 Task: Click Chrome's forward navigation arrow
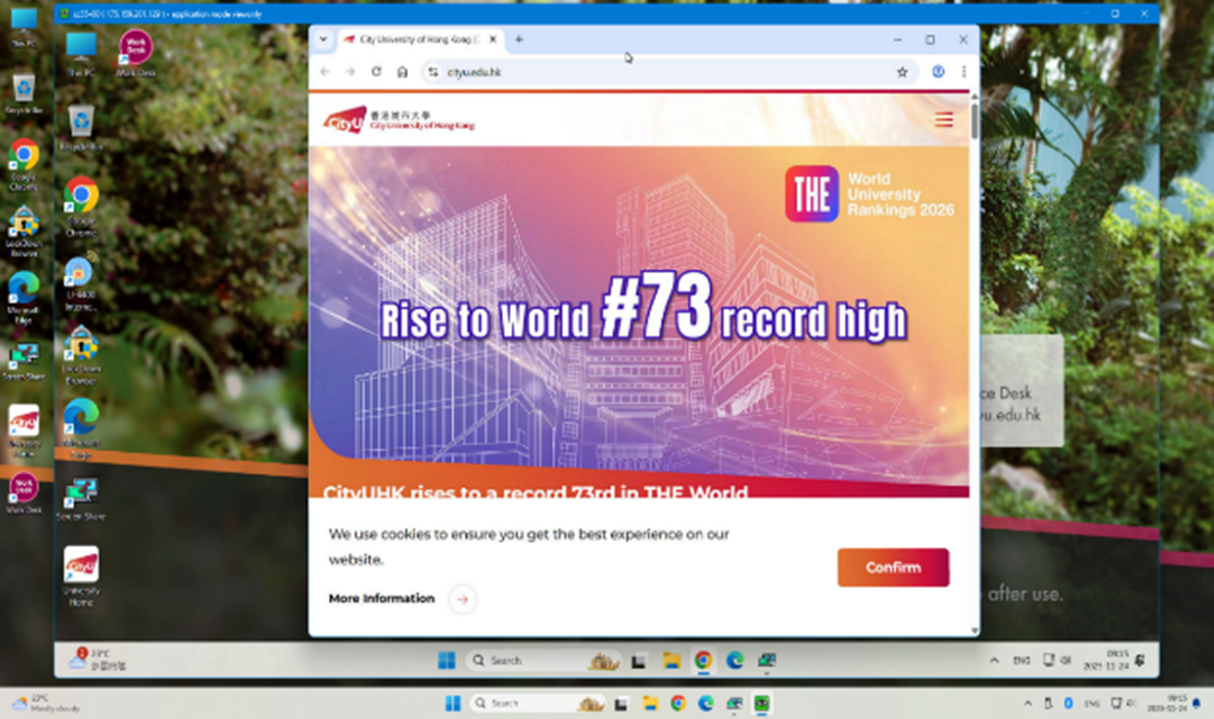pos(350,72)
